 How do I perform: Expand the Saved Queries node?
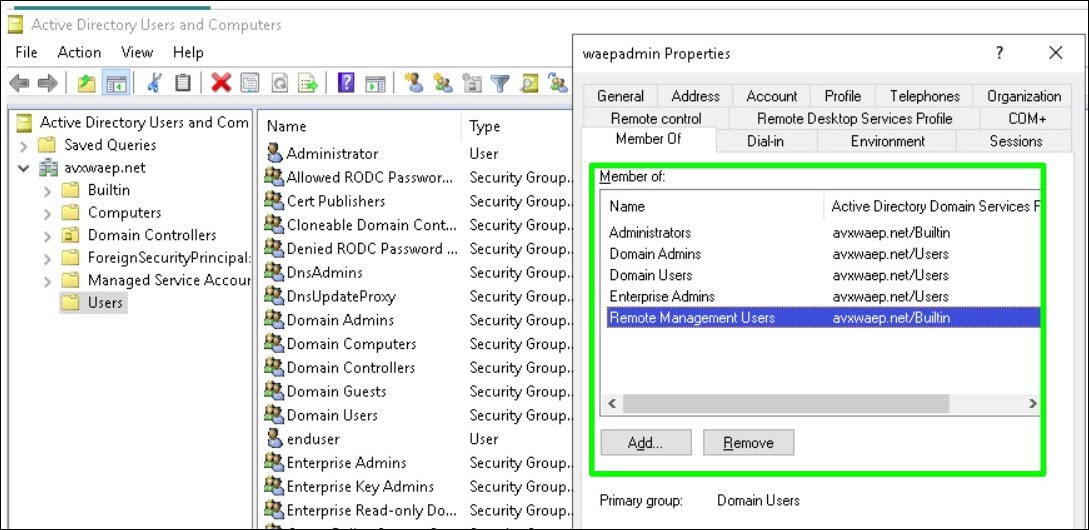pyautogui.click(x=24, y=146)
